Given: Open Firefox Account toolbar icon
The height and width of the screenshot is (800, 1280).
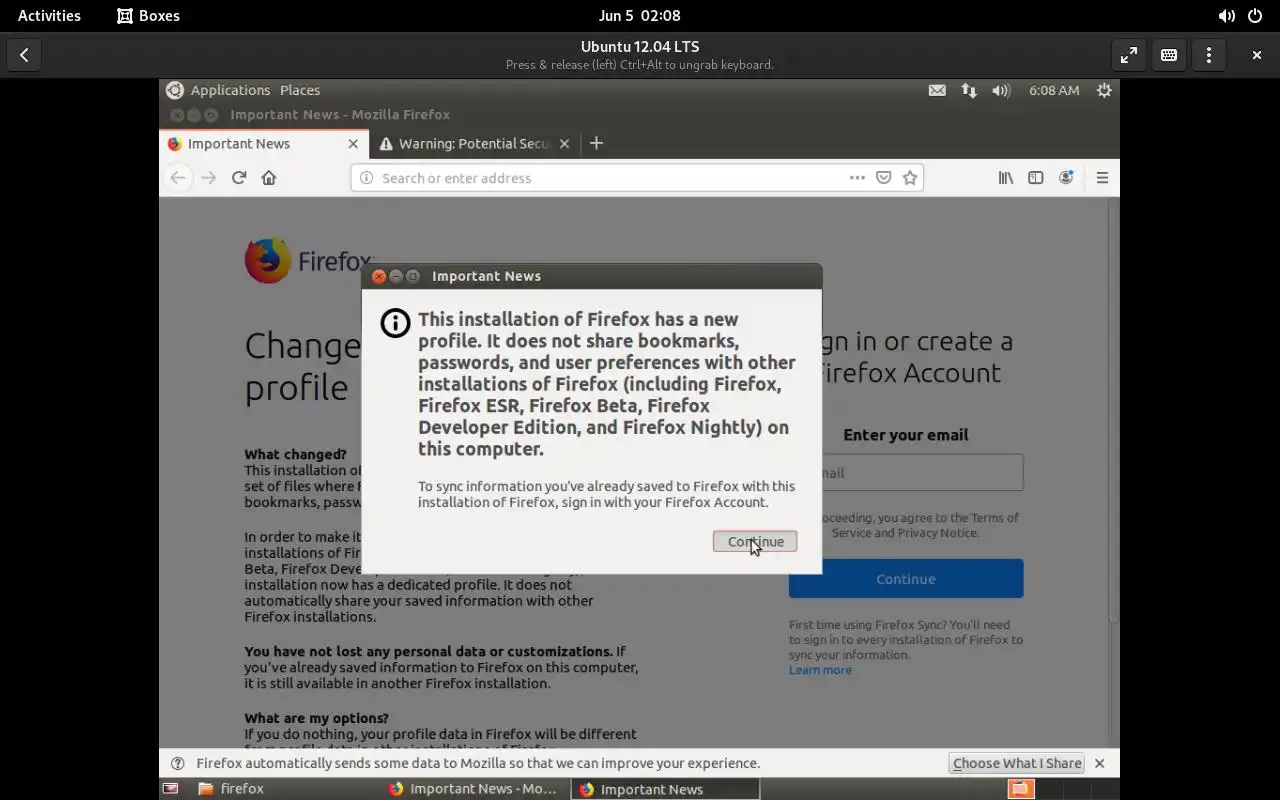Looking at the screenshot, I should (1066, 178).
